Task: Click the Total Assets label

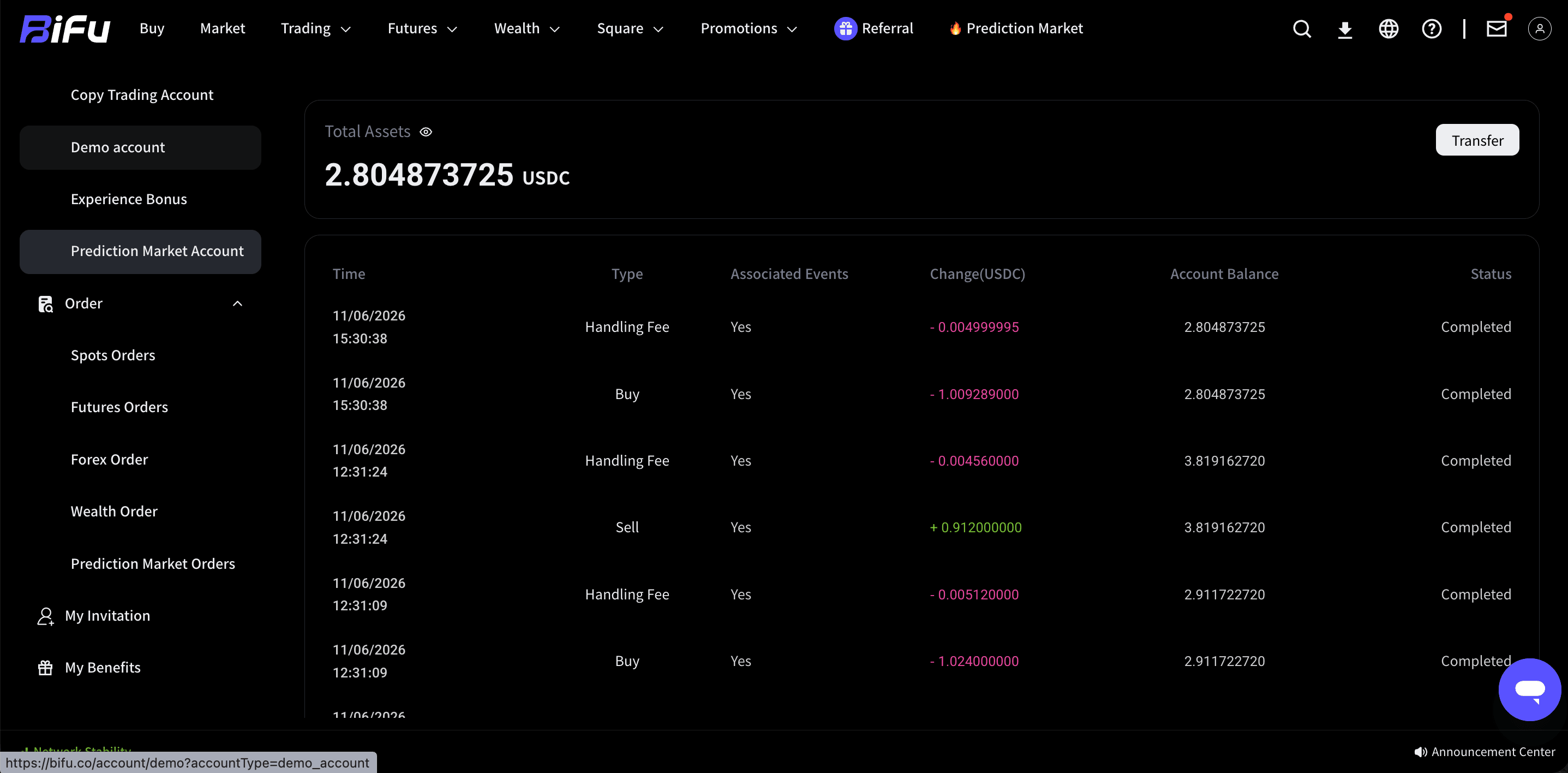Action: pyautogui.click(x=367, y=132)
